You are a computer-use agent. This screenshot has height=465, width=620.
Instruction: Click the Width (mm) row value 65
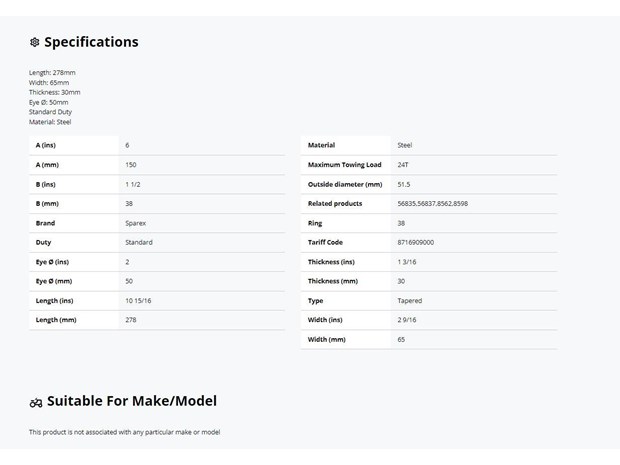pos(401,340)
